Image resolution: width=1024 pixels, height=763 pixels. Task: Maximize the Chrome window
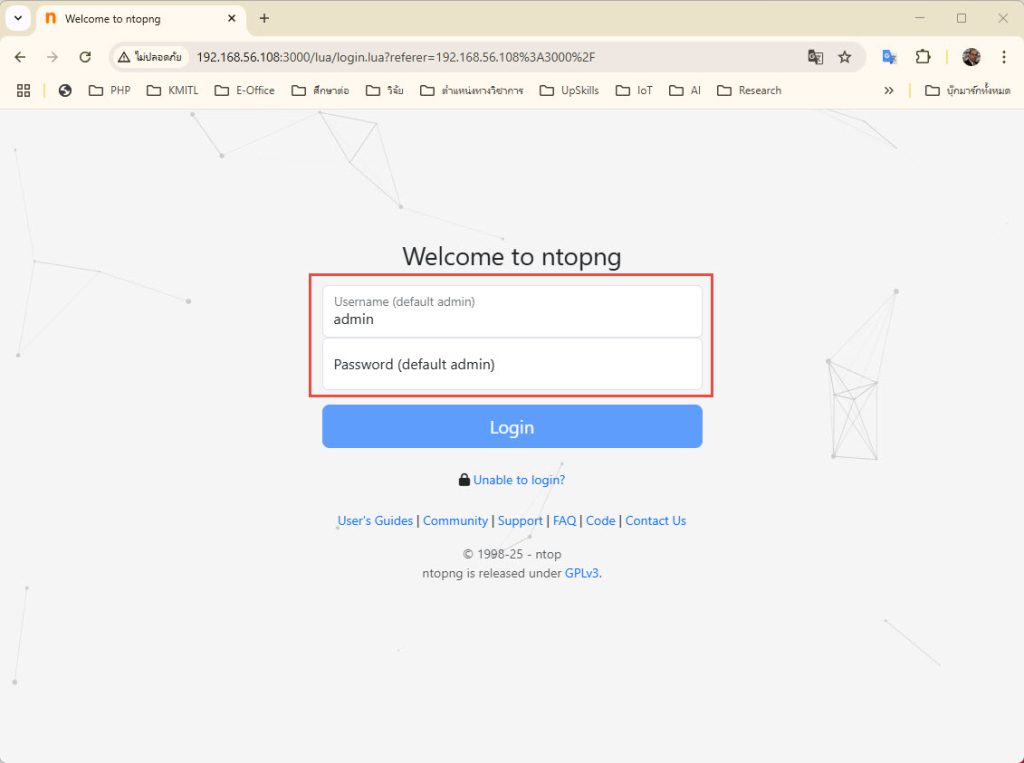961,18
